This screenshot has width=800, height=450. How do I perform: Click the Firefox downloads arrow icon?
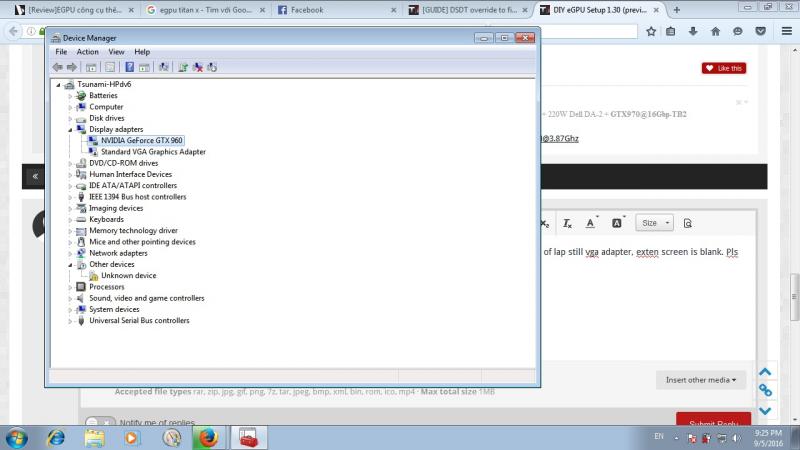click(693, 32)
